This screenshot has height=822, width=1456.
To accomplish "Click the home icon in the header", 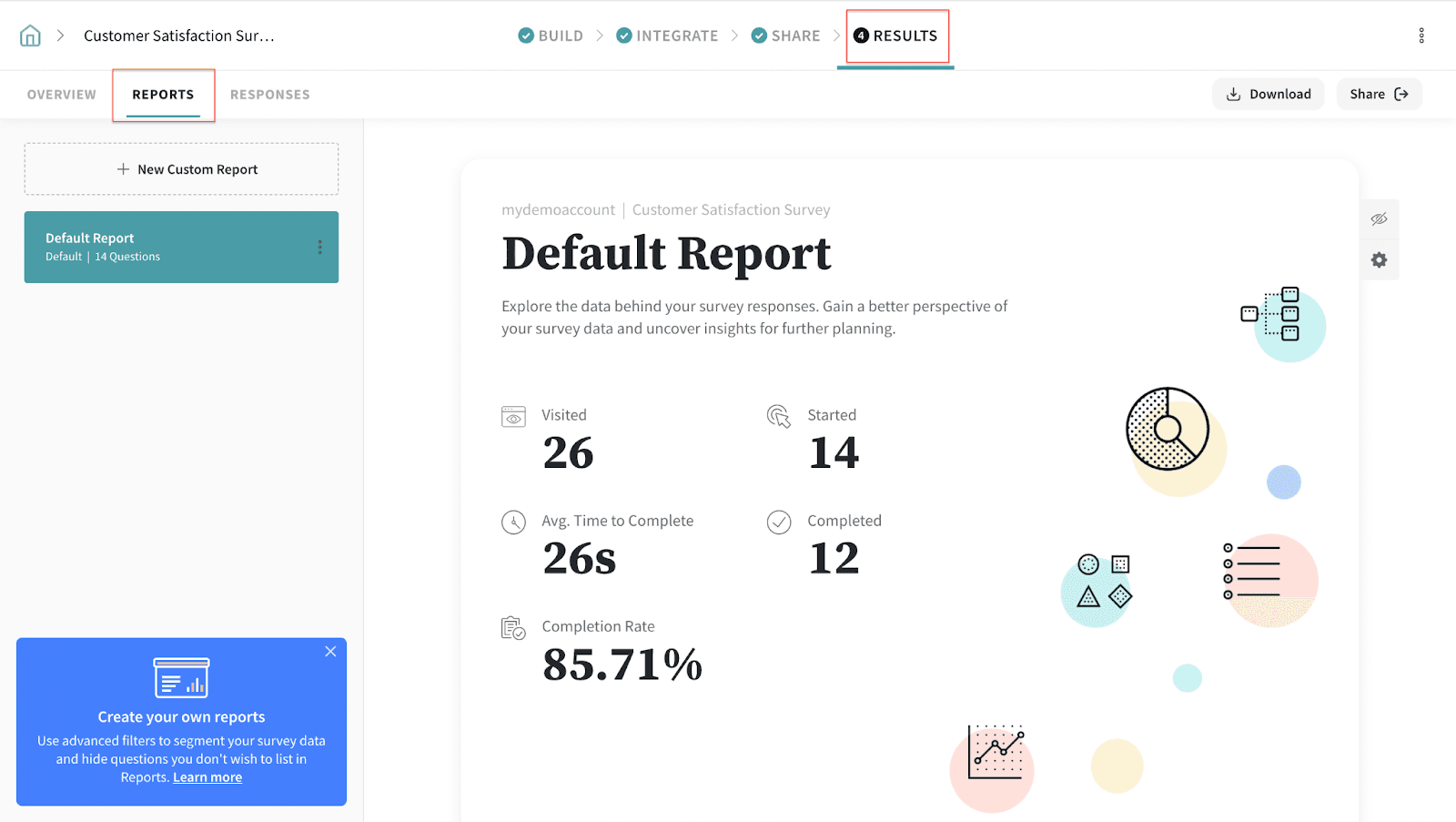I will 30,36.
